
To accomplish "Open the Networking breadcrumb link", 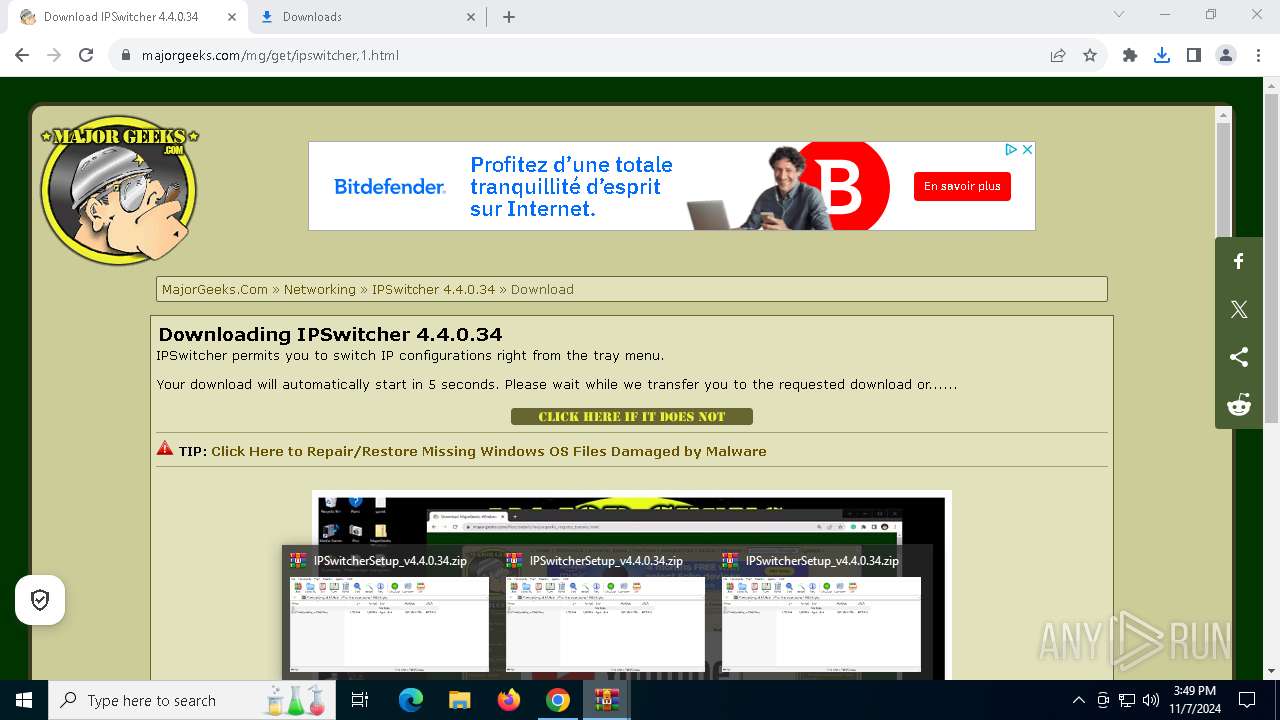I will click(x=320, y=289).
